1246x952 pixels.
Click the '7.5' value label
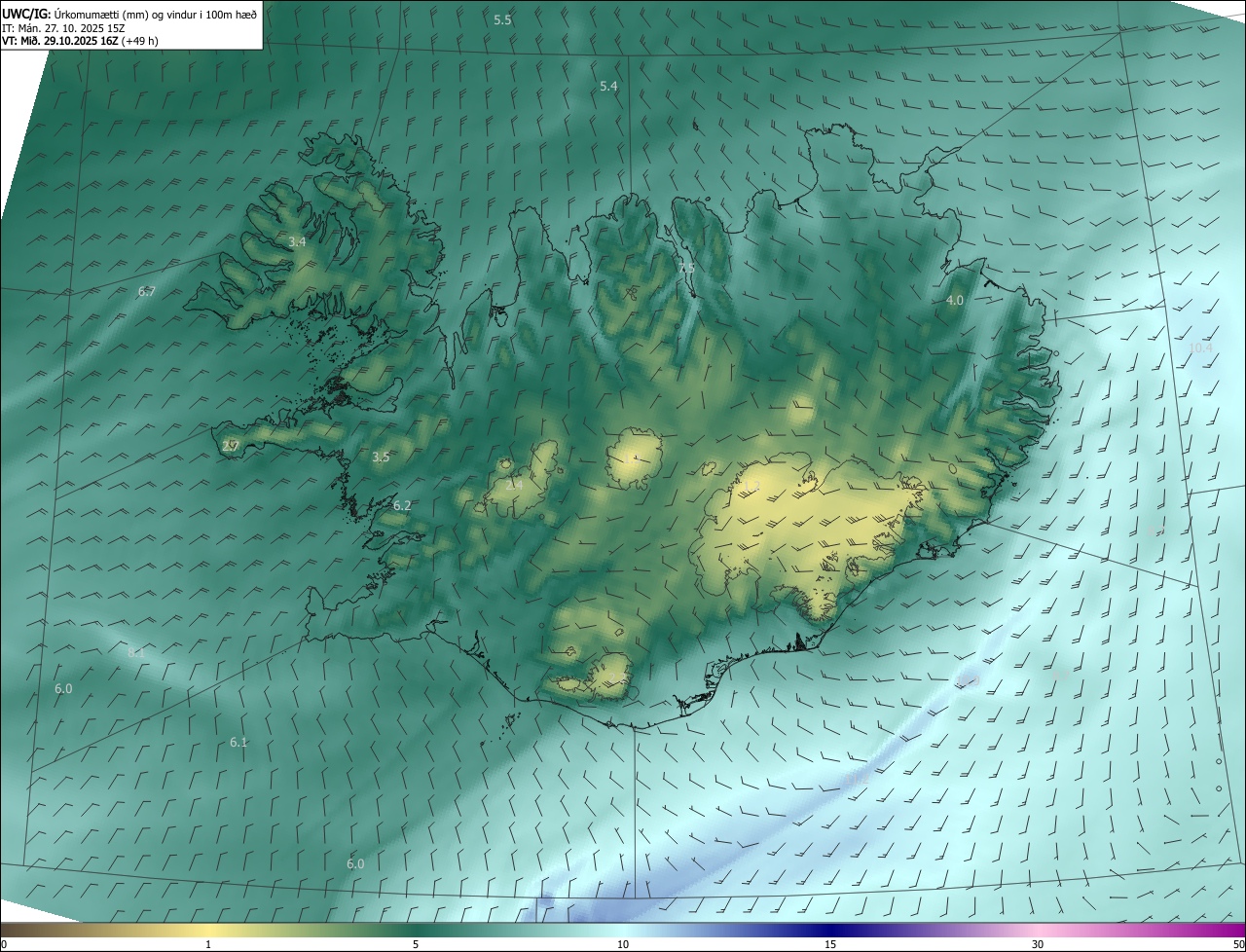(x=686, y=269)
